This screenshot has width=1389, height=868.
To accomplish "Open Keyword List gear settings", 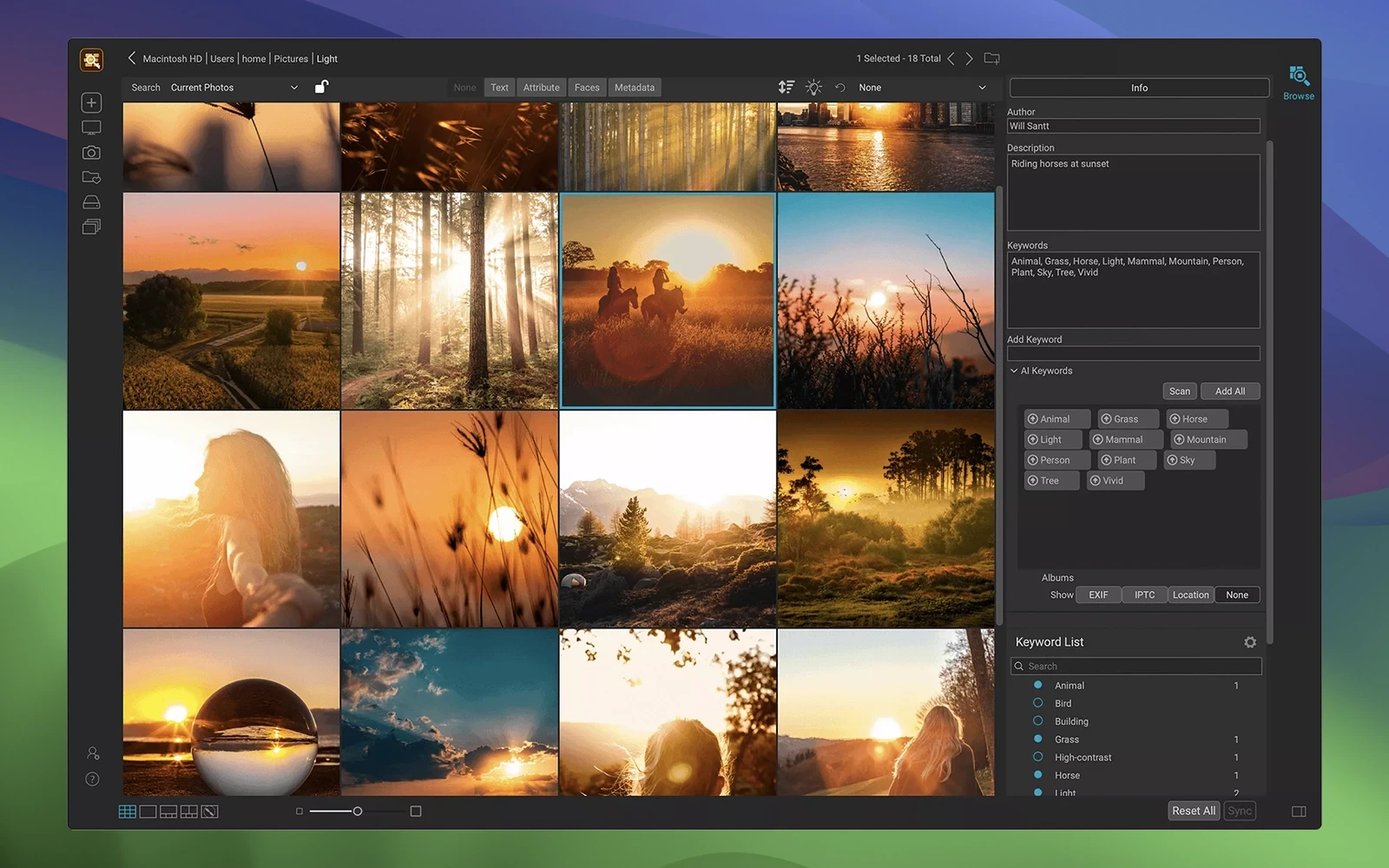I will [x=1249, y=642].
